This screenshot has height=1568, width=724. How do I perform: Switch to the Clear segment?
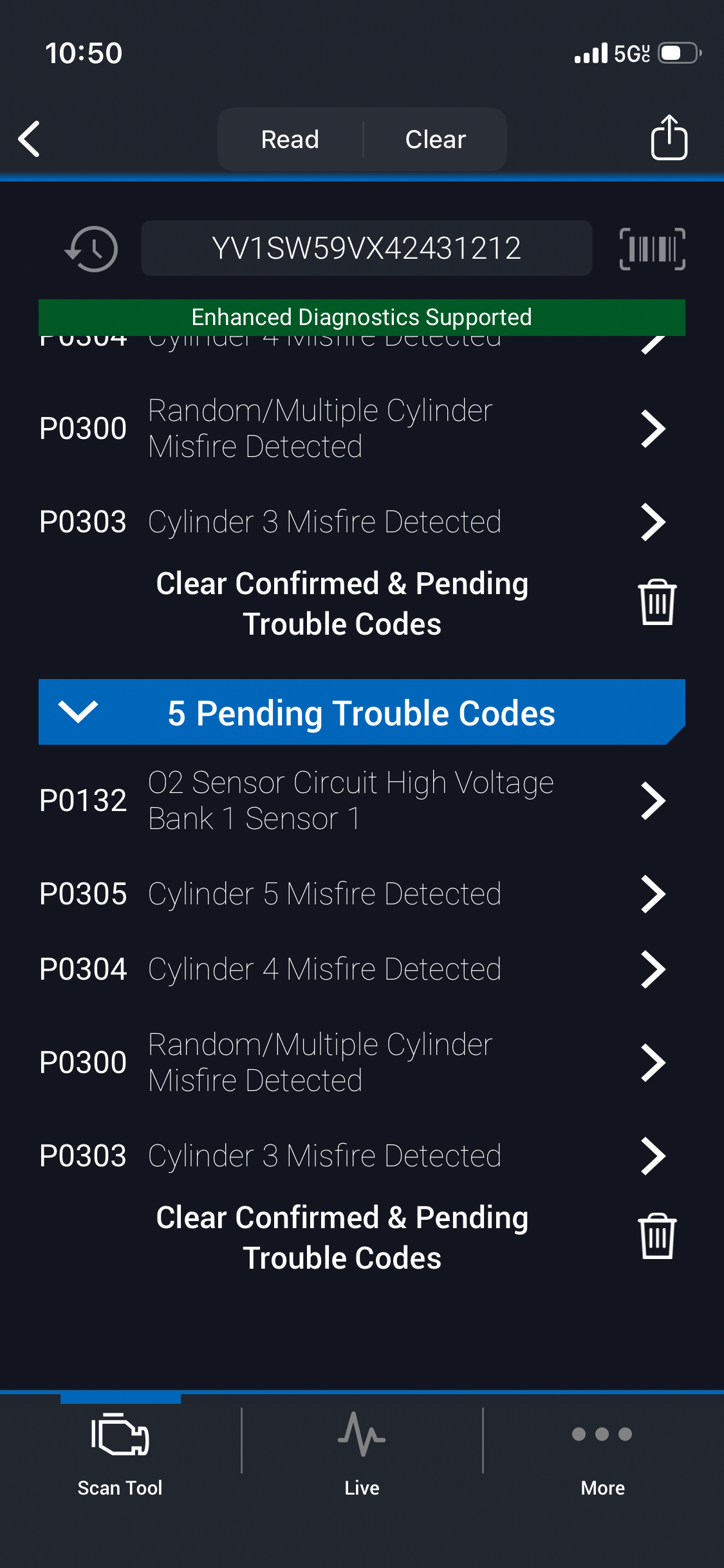click(x=435, y=139)
